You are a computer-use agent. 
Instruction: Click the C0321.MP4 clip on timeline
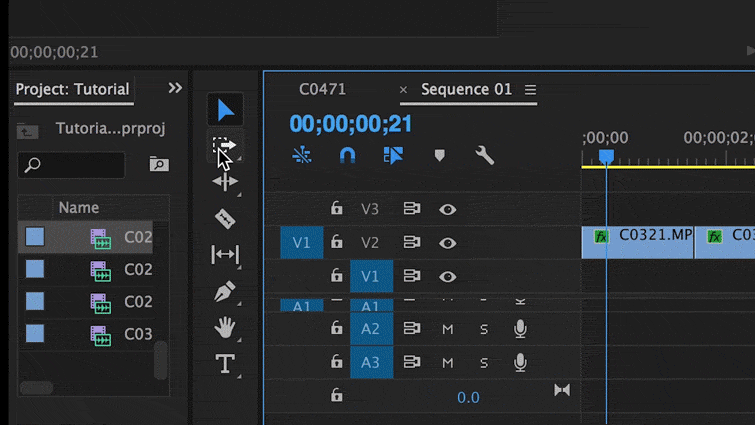click(x=645, y=241)
